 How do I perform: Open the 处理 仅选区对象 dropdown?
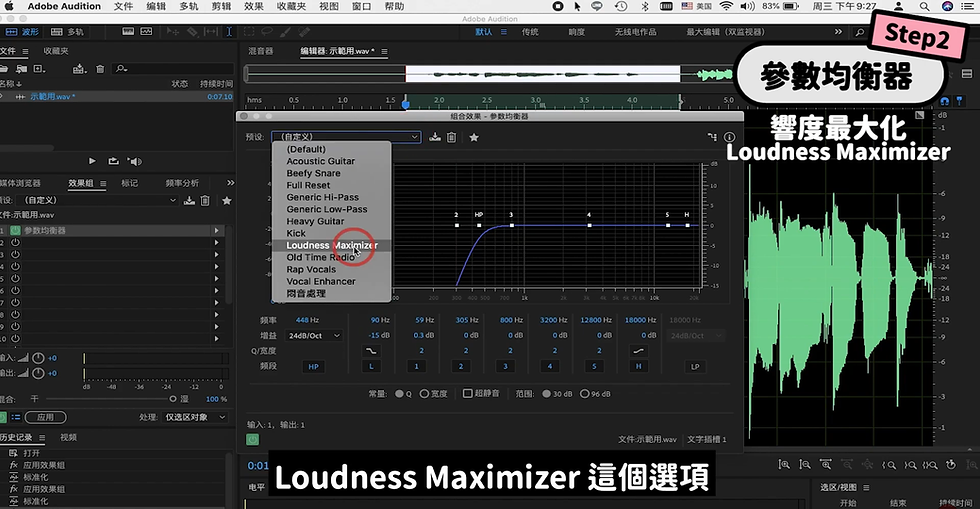click(196, 417)
